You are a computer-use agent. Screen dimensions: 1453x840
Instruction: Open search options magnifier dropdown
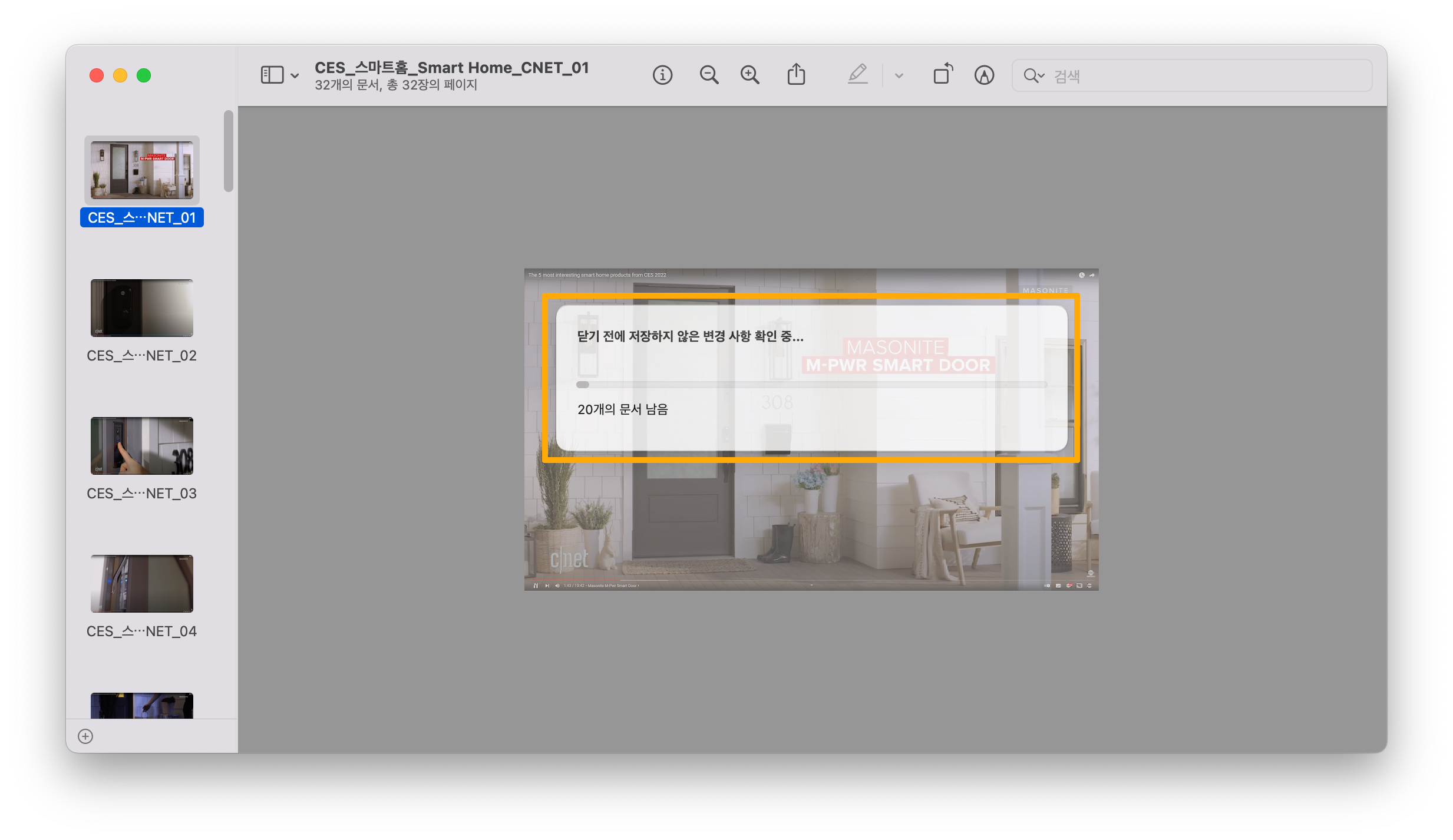pyautogui.click(x=1033, y=76)
